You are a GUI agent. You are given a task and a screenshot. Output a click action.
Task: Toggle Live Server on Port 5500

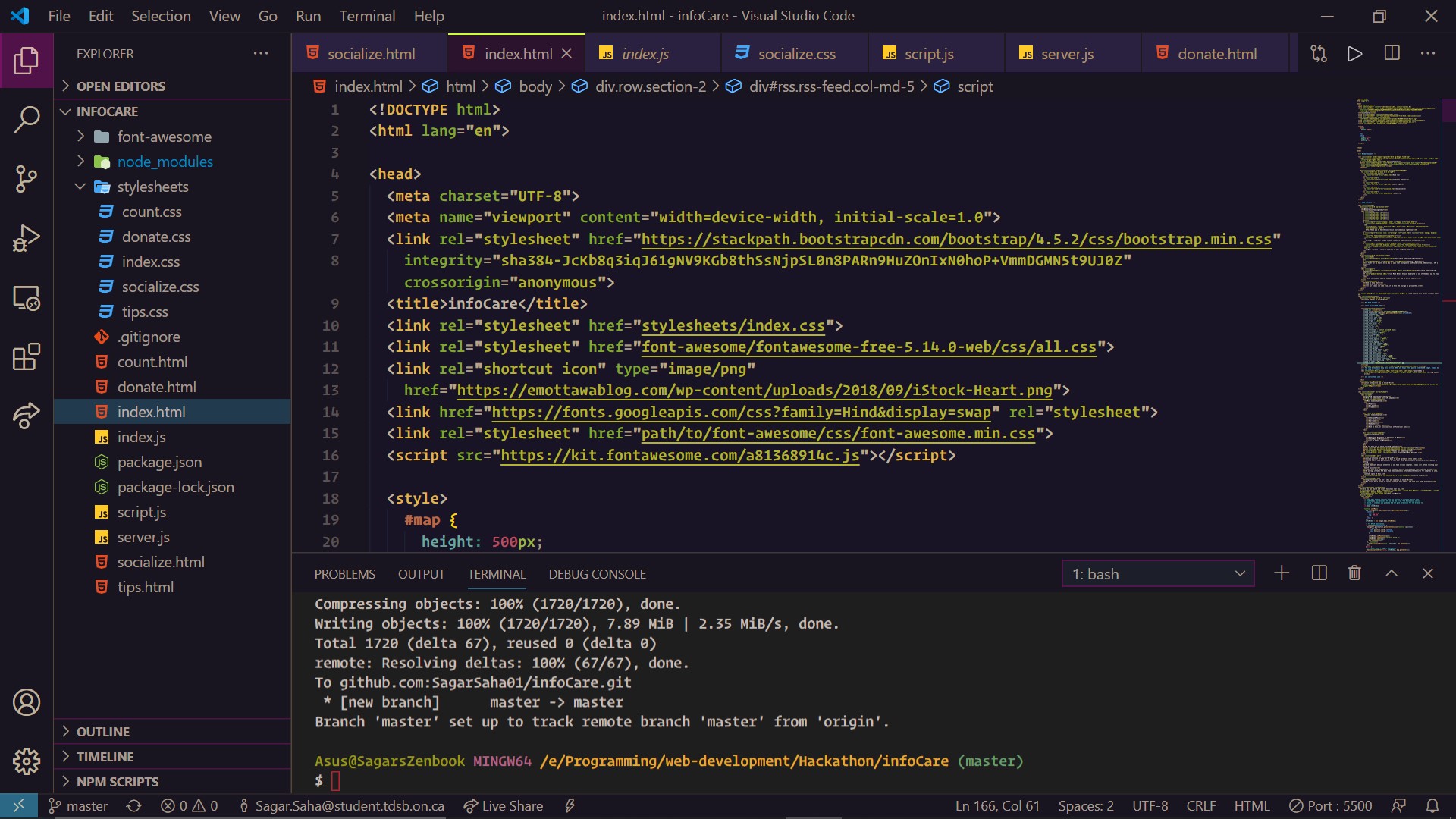point(1330,805)
